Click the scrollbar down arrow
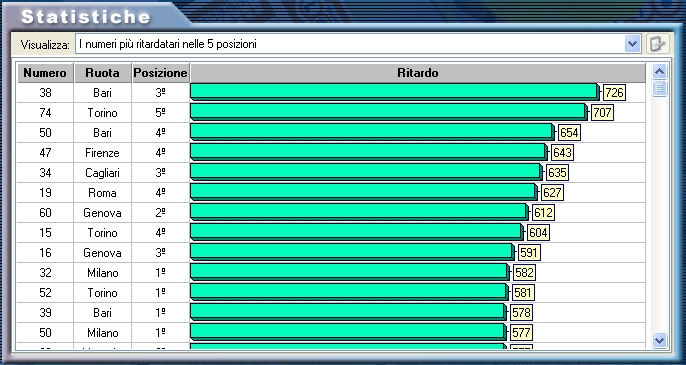Image resolution: width=686 pixels, height=365 pixels. click(659, 340)
